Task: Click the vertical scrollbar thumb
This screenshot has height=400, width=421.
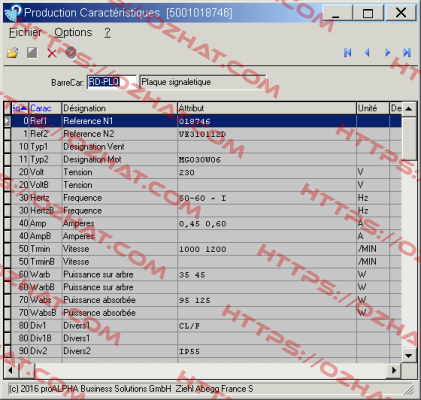Action: click(x=409, y=138)
